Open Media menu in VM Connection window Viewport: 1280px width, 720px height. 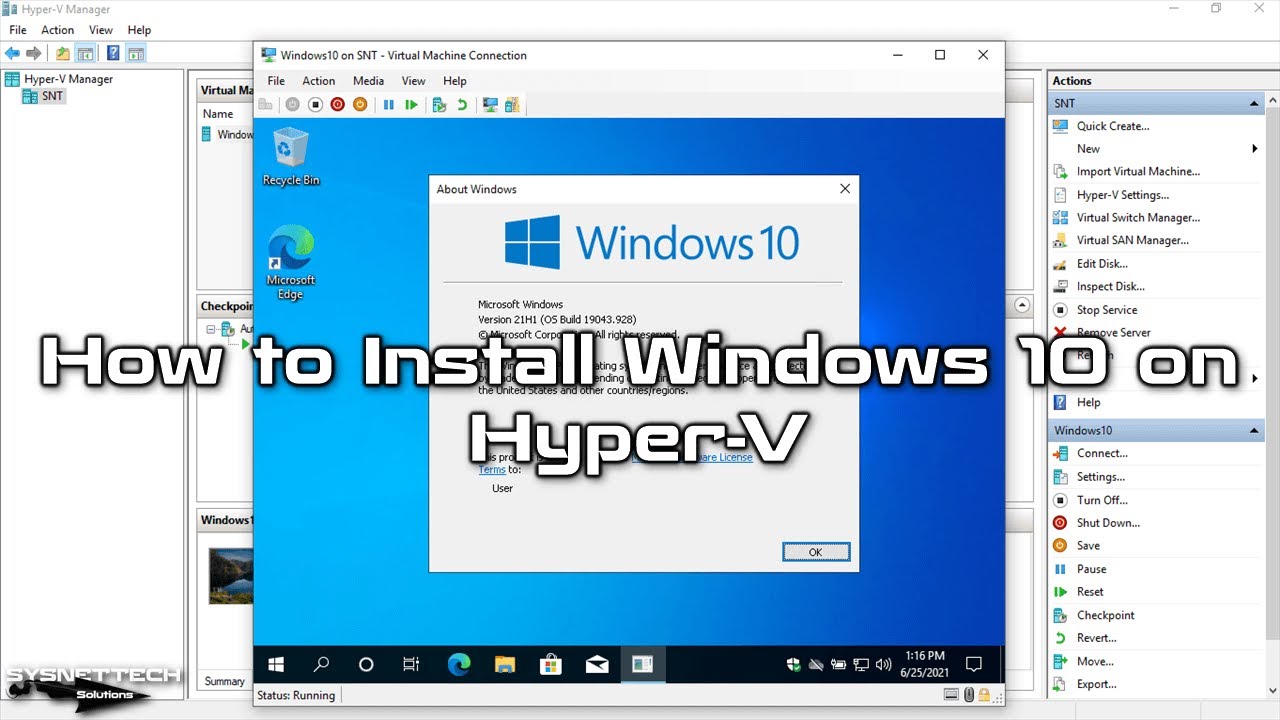[x=368, y=81]
